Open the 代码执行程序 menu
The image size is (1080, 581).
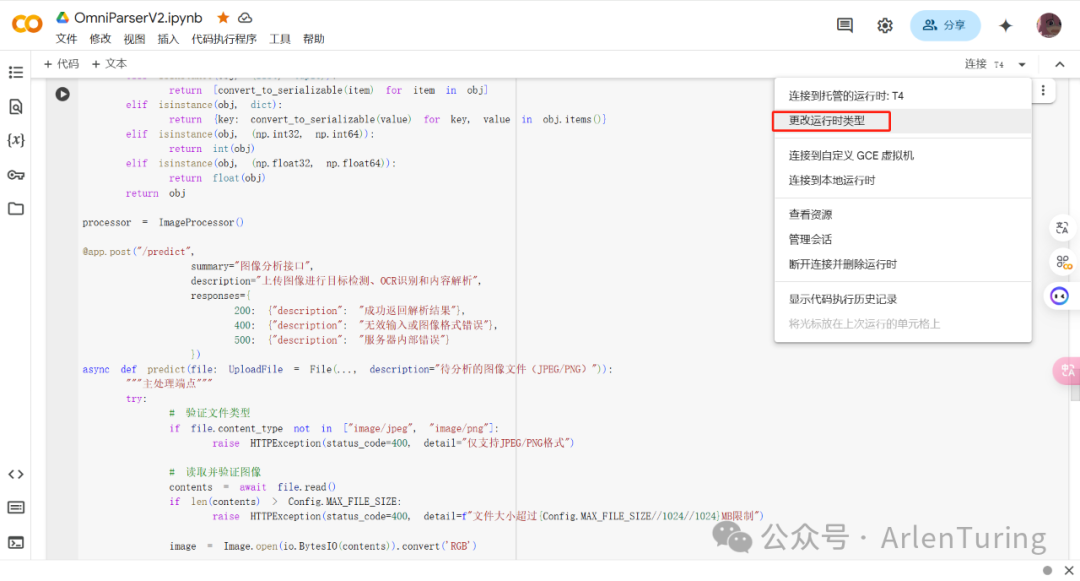(224, 39)
